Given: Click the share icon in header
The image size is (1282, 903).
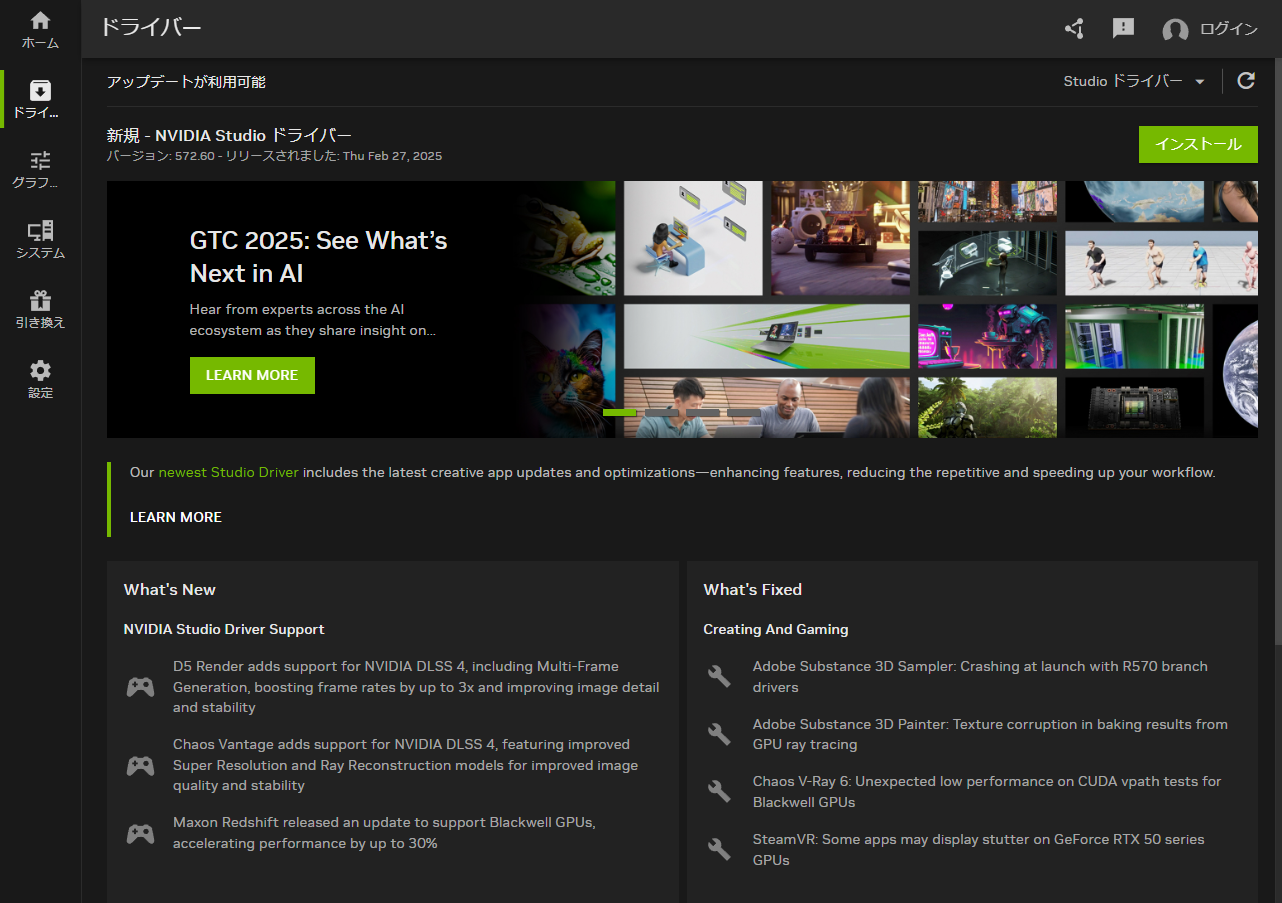Looking at the screenshot, I should [1075, 29].
